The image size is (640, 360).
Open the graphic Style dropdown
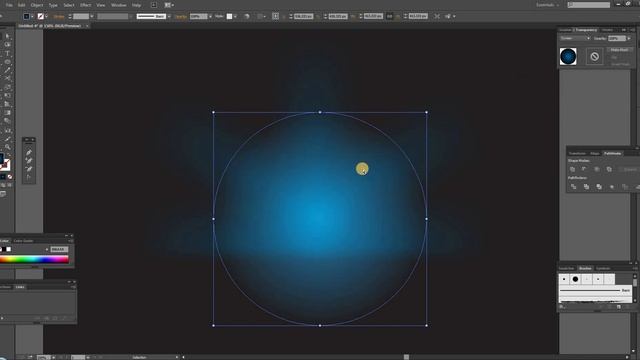click(235, 16)
